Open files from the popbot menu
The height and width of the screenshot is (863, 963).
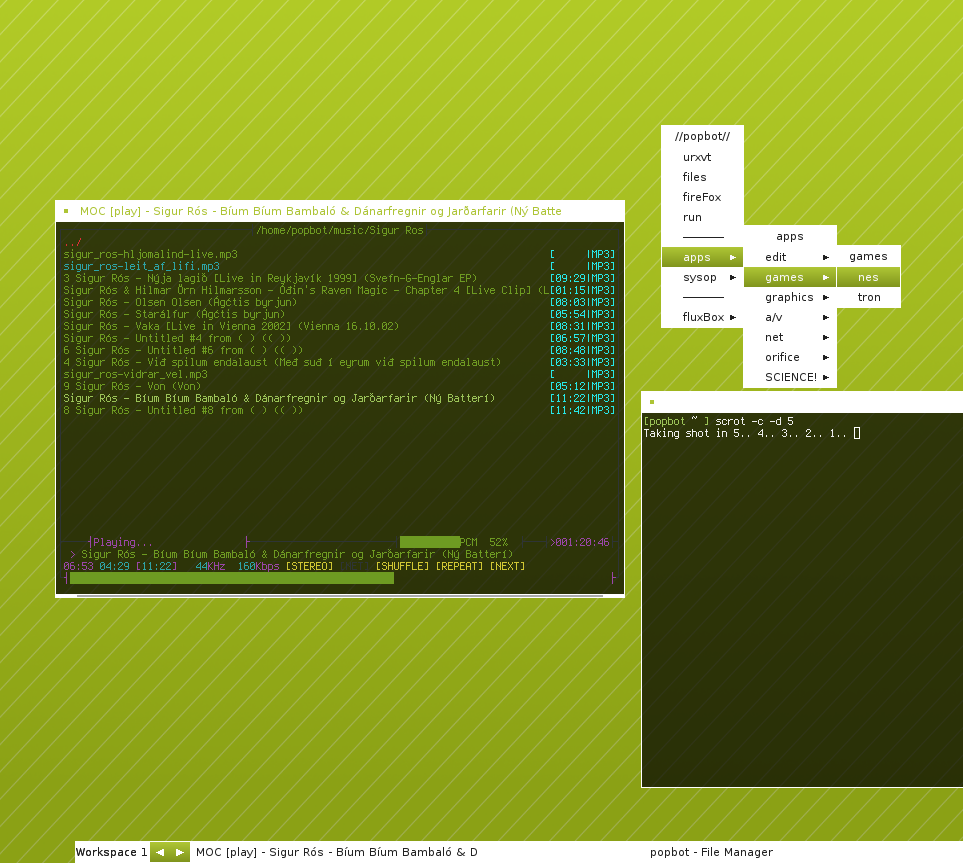coord(702,177)
